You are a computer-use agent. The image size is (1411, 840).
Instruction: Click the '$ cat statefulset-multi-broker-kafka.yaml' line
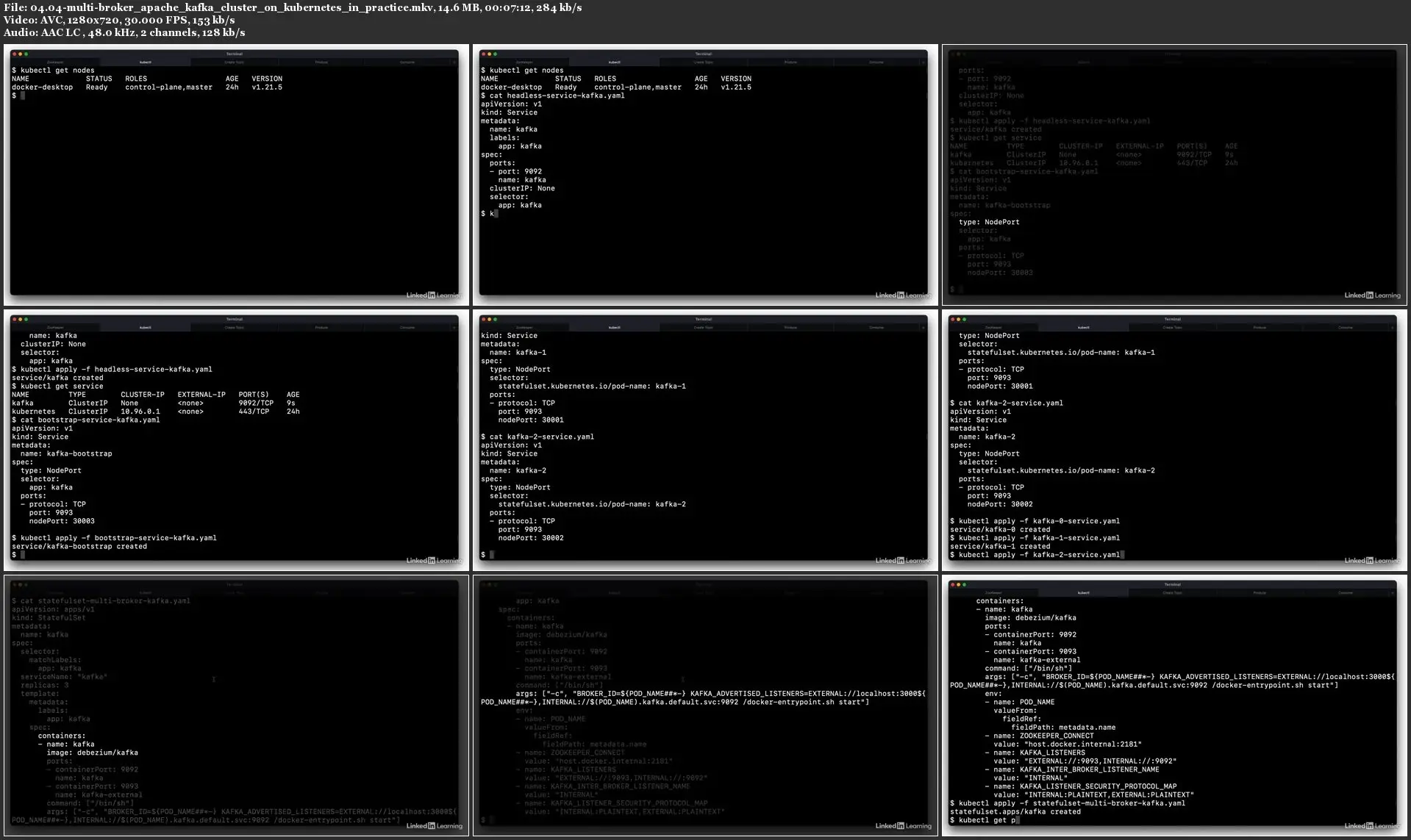coord(101,601)
